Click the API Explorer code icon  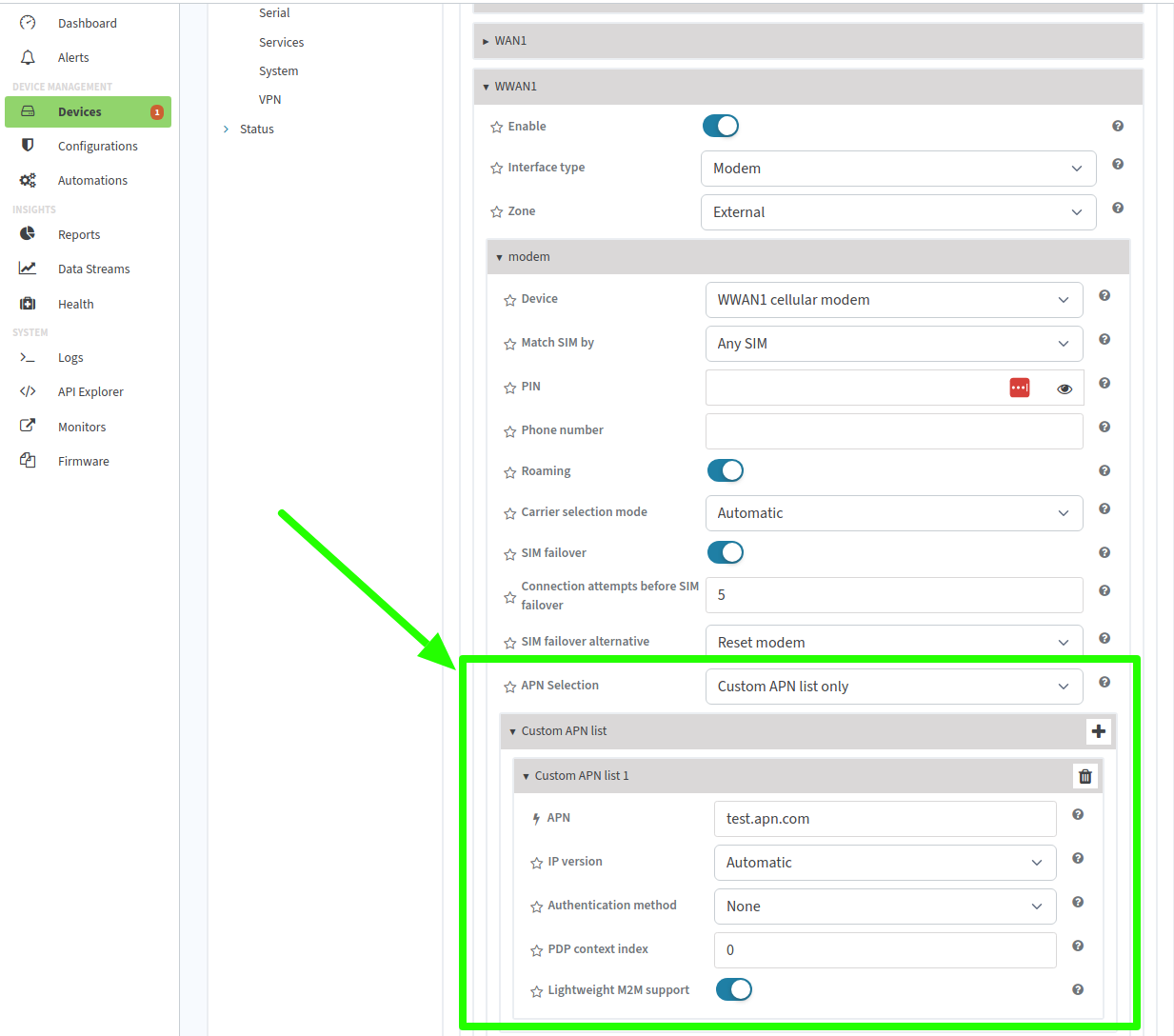[x=28, y=391]
